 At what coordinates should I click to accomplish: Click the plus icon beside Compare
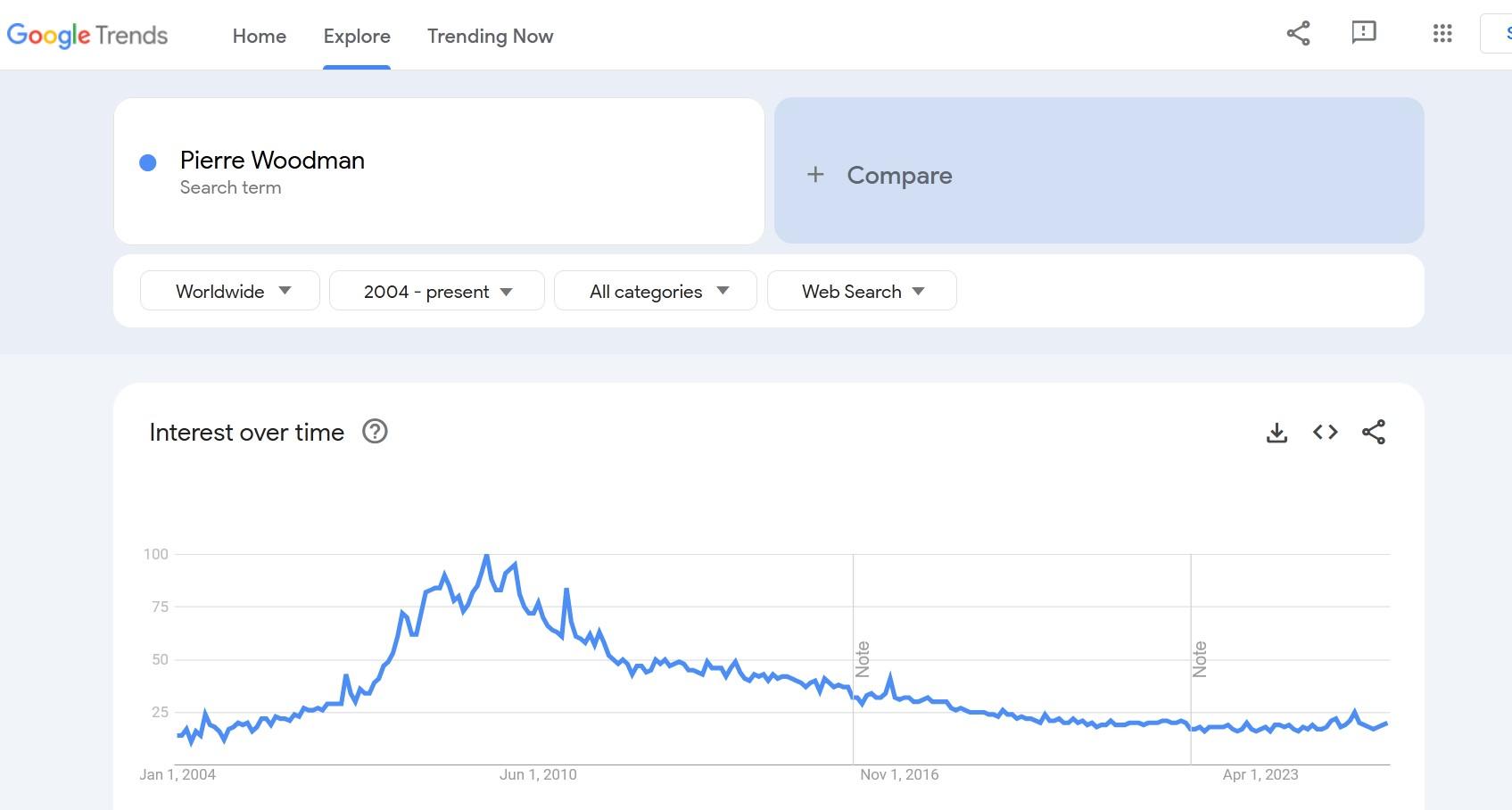tap(814, 175)
